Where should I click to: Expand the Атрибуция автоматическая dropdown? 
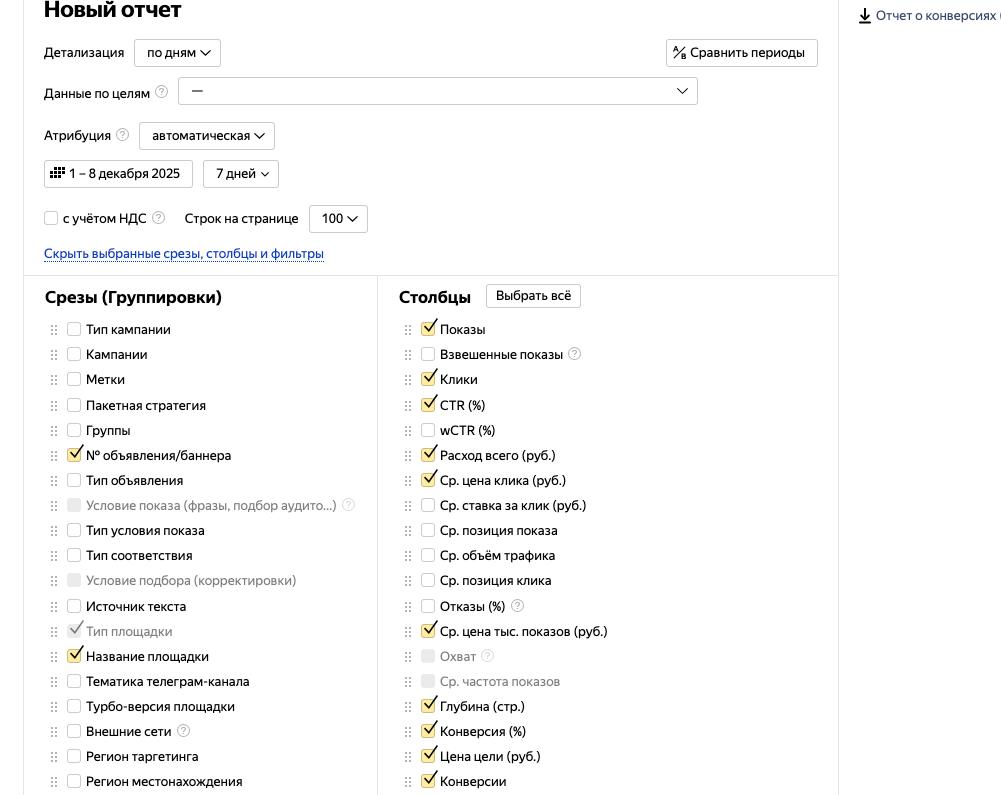point(207,136)
